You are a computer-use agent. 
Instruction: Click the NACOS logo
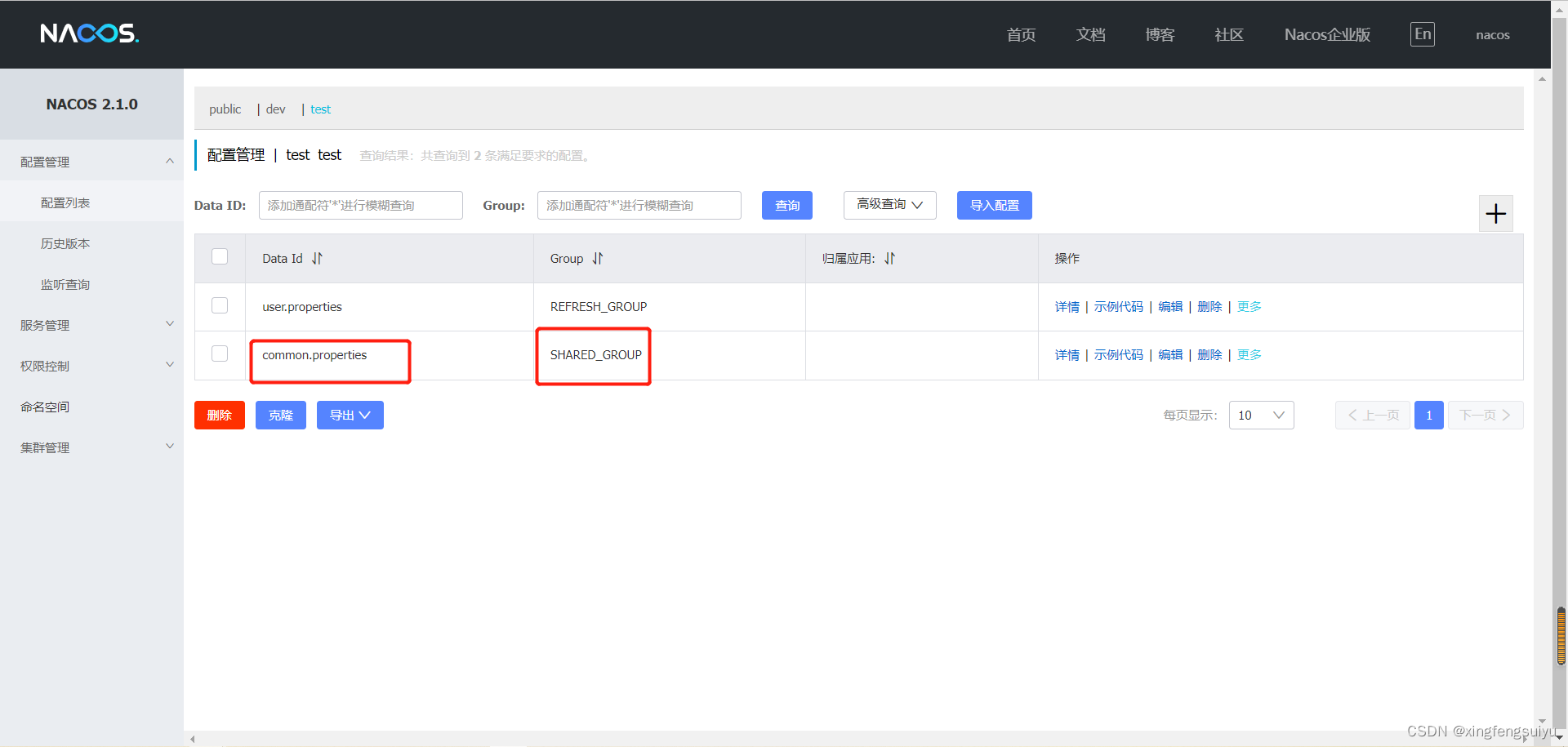point(90,33)
